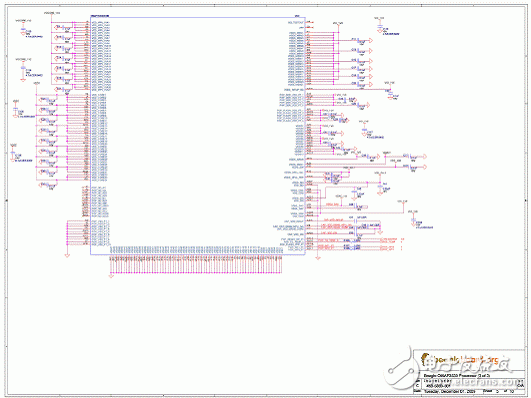Screen dimensions: 531x398
Task: Select the ground symbol below the chip's left pins
Action: tap(67, 254)
